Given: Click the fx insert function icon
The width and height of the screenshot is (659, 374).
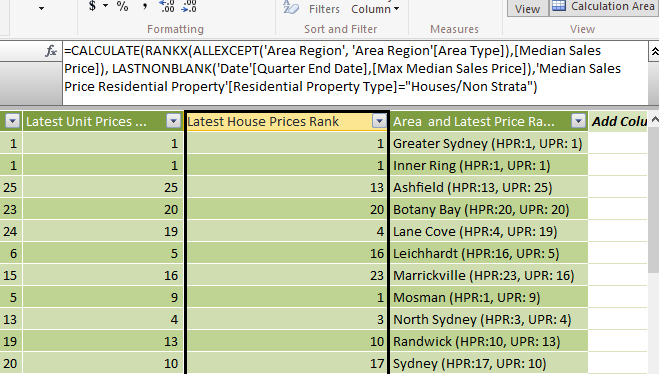Looking at the screenshot, I should coord(51,51).
